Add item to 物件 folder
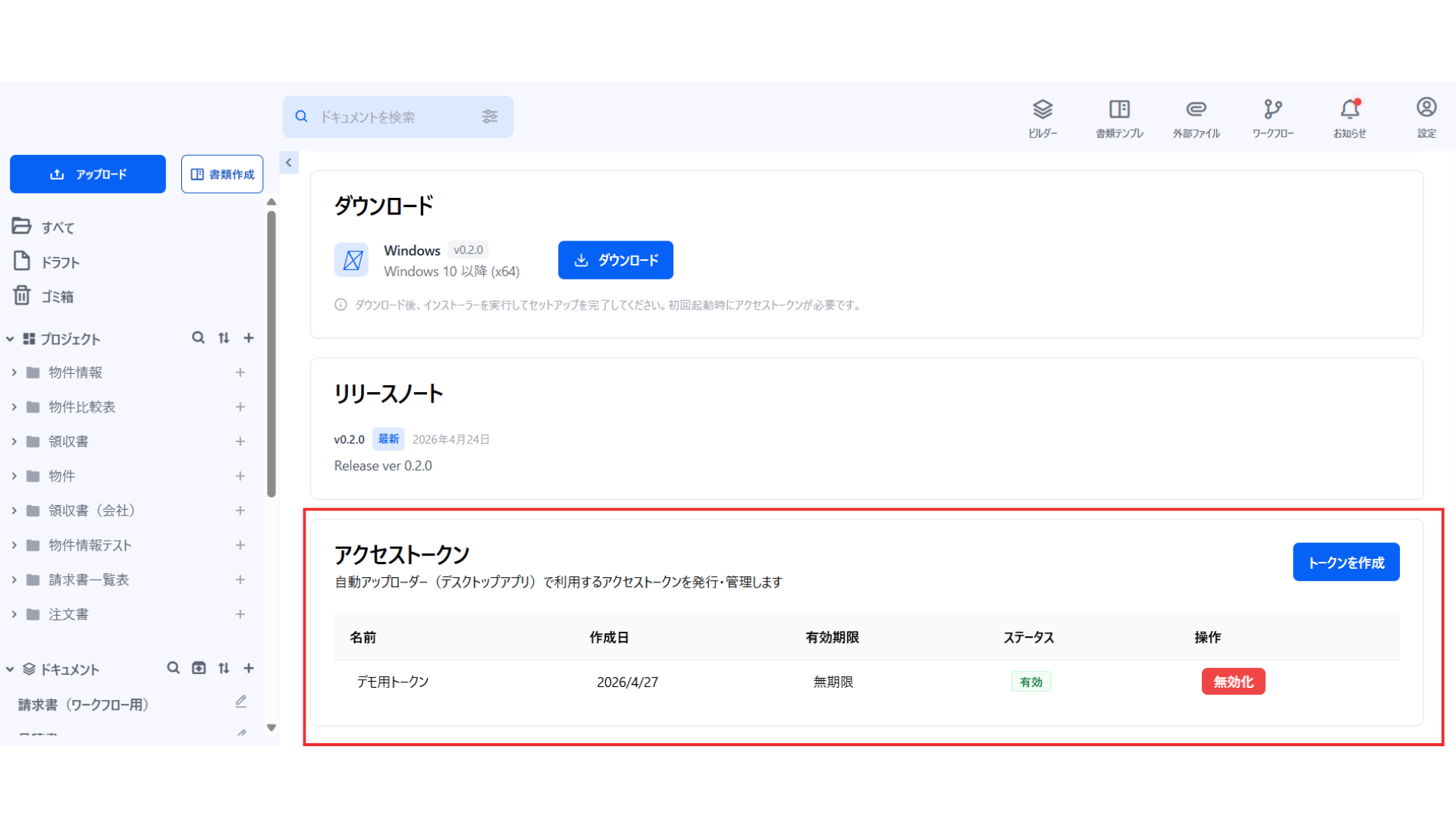1456x819 pixels. (x=240, y=476)
